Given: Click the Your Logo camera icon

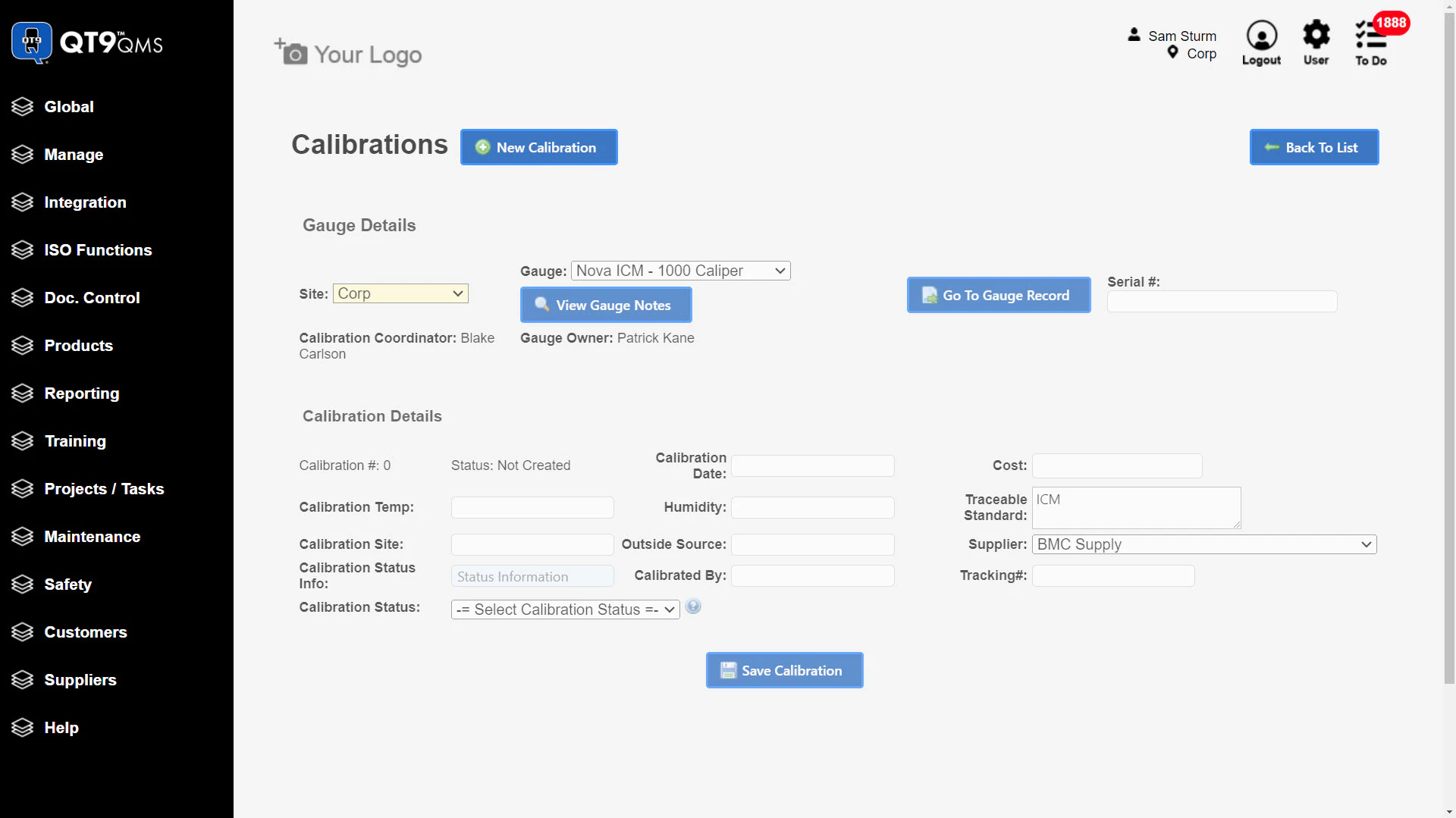Looking at the screenshot, I should (291, 52).
